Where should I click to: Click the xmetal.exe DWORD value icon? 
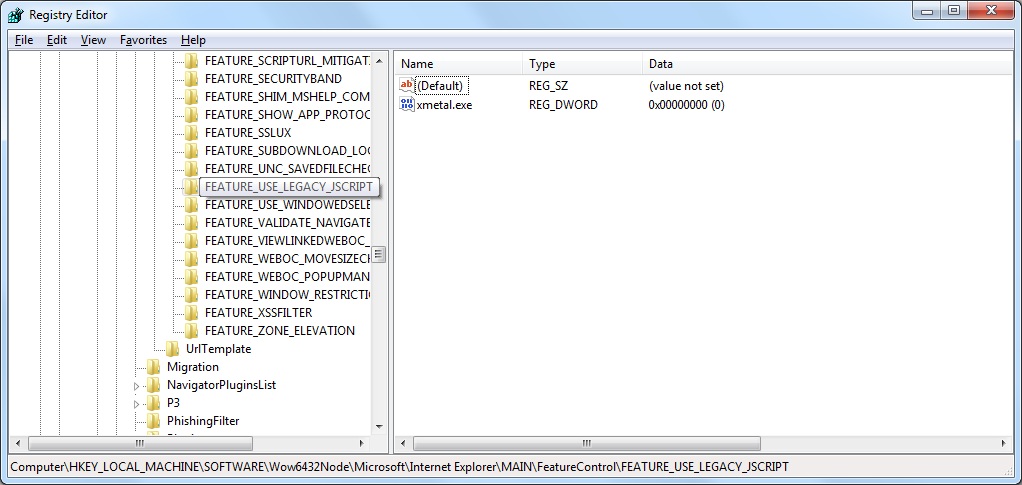[407, 104]
